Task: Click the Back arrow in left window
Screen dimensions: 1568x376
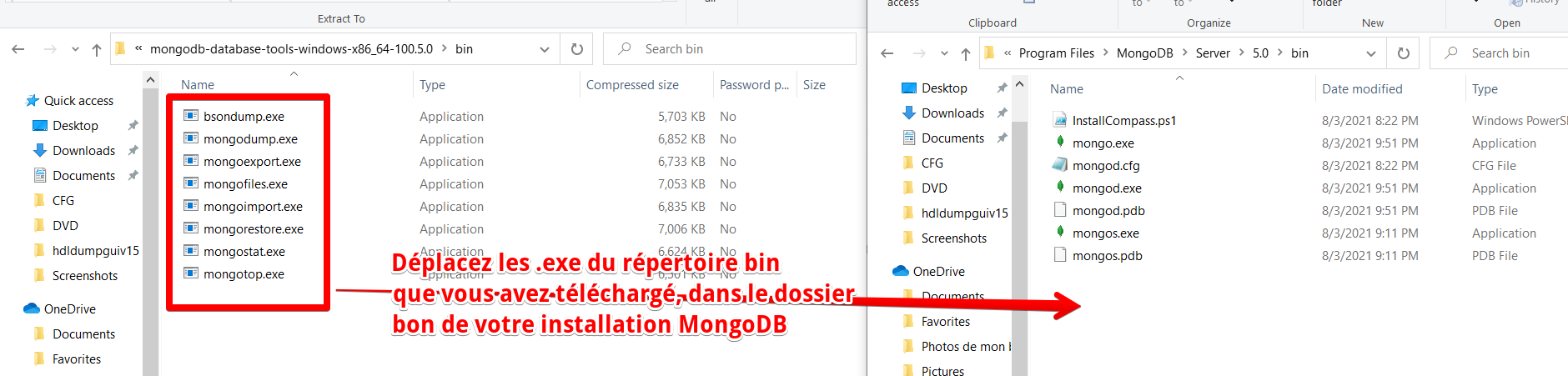Action: click(18, 49)
